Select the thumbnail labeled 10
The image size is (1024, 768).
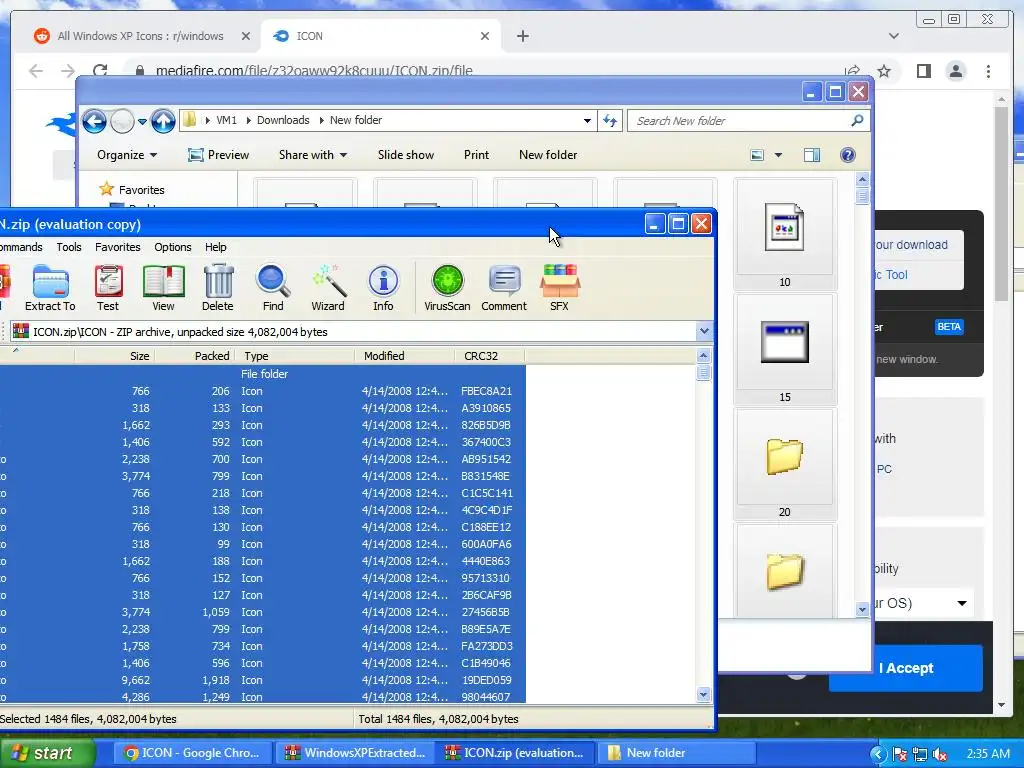pyautogui.click(x=784, y=234)
